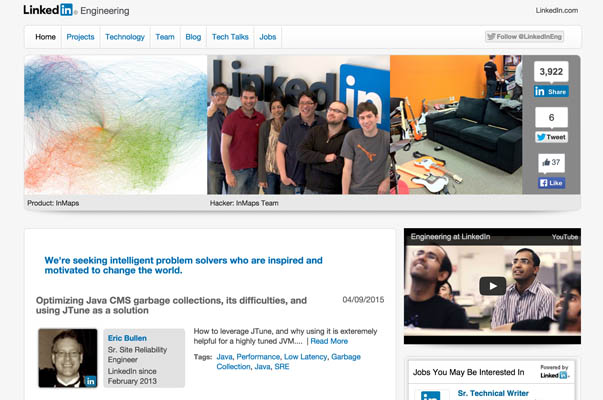The width and height of the screenshot is (603, 400).
Task: Play the Engineering at LinkedIn video
Action: (491, 286)
